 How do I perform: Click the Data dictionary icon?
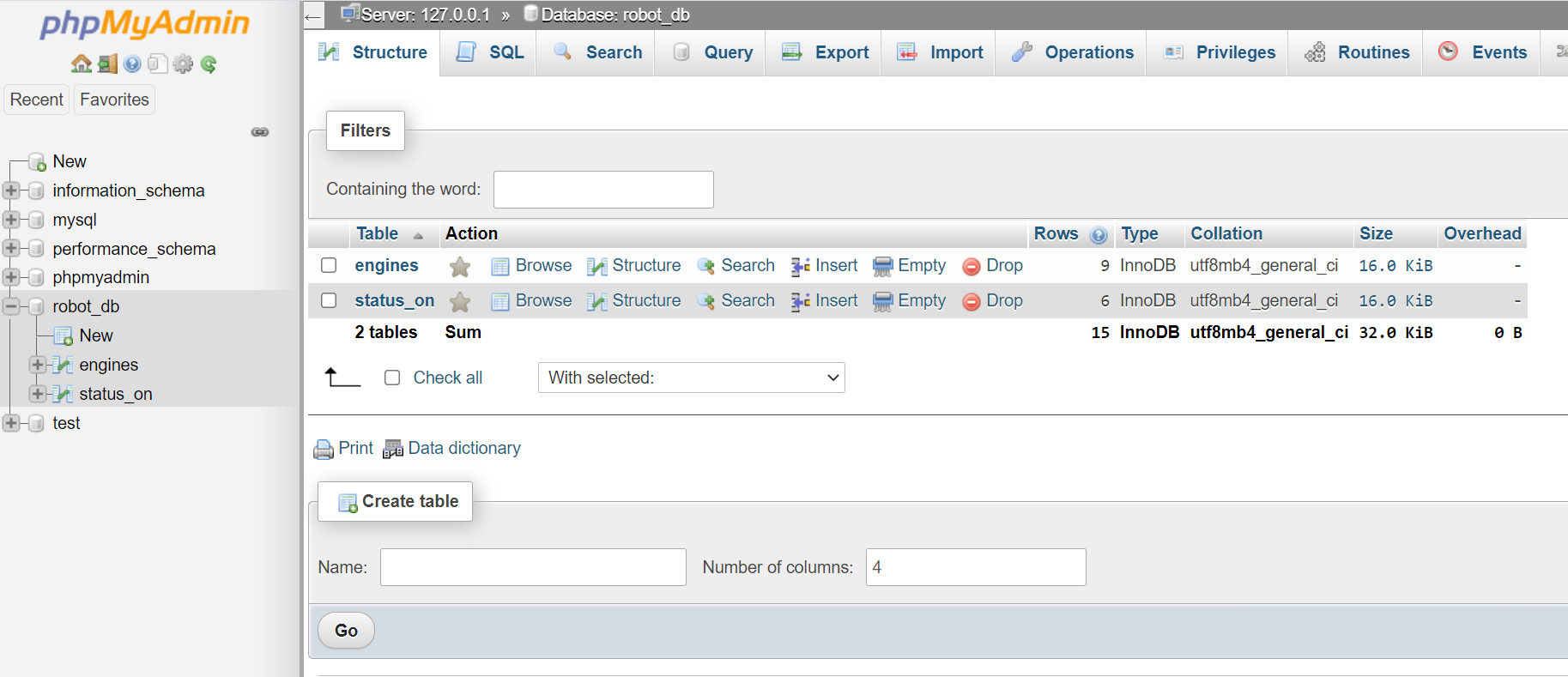pyautogui.click(x=393, y=449)
